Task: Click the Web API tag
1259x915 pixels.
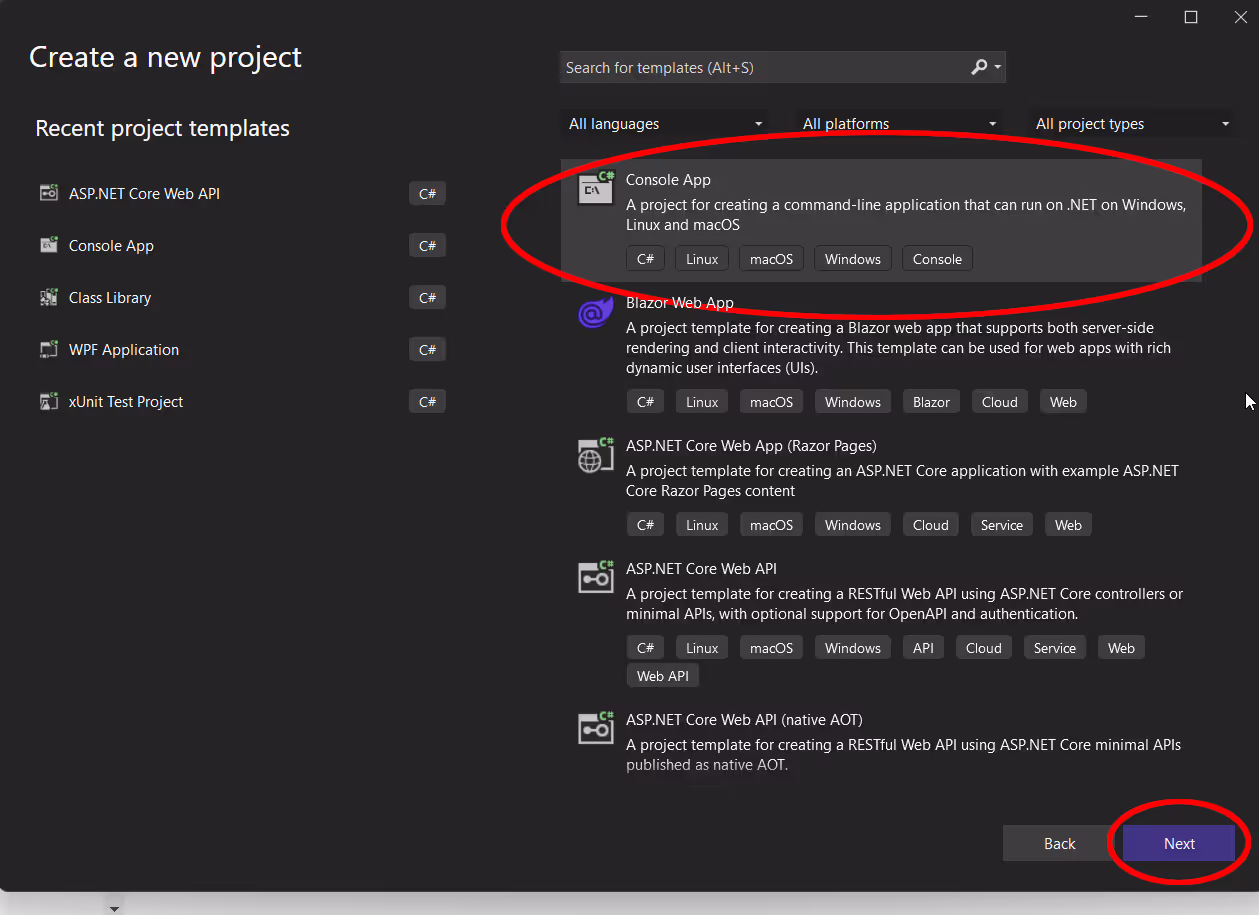Action: tap(663, 676)
